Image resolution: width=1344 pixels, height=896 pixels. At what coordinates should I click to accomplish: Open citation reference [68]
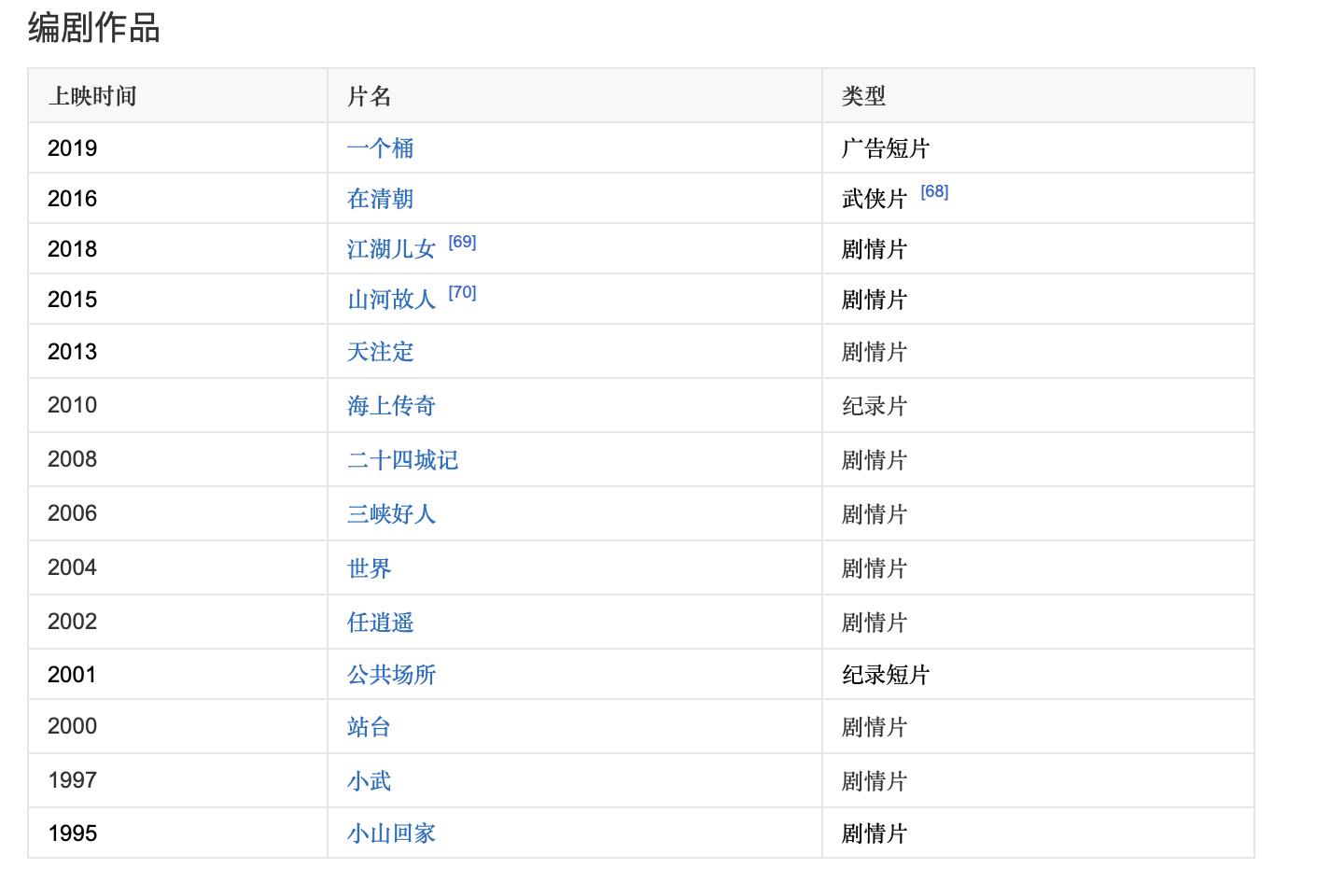[x=934, y=192]
